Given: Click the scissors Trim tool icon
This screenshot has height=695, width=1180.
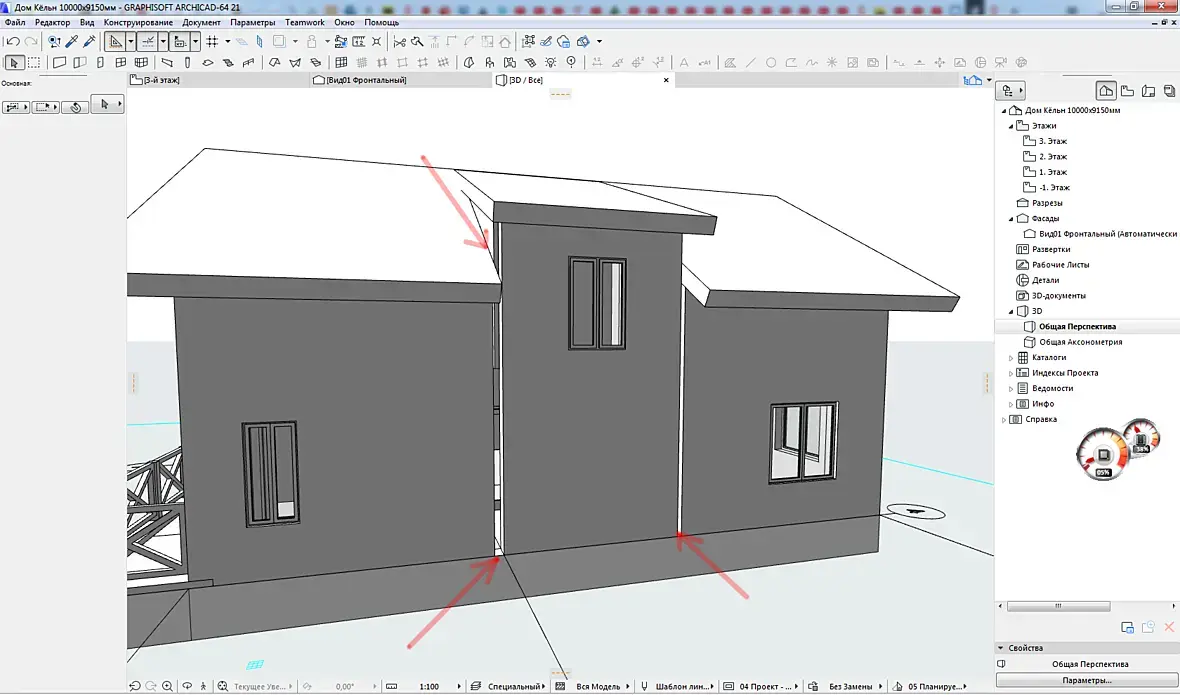Looking at the screenshot, I should pos(400,41).
